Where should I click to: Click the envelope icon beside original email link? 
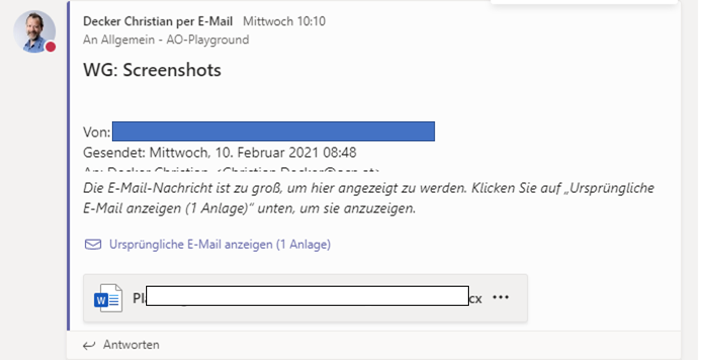click(93, 244)
